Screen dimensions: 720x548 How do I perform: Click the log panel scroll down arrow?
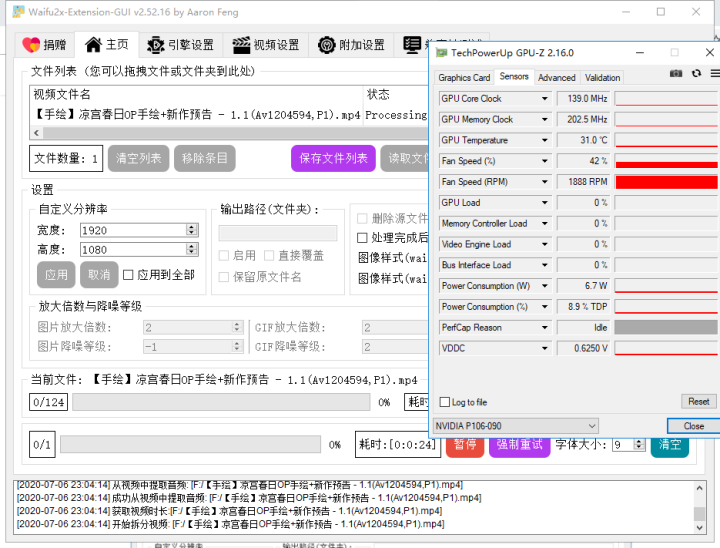[699, 527]
